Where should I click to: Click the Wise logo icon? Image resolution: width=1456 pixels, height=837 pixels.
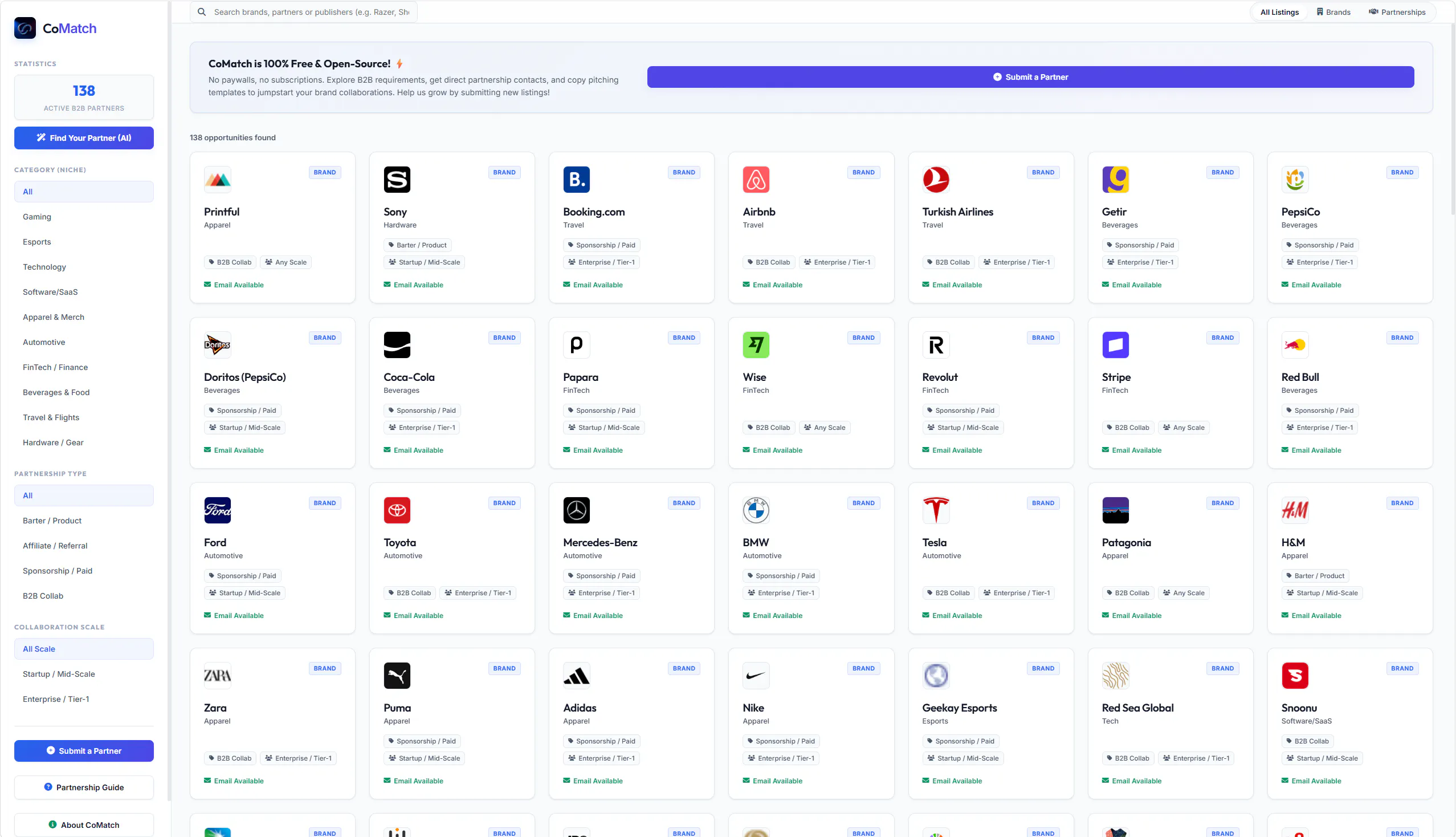tap(756, 345)
